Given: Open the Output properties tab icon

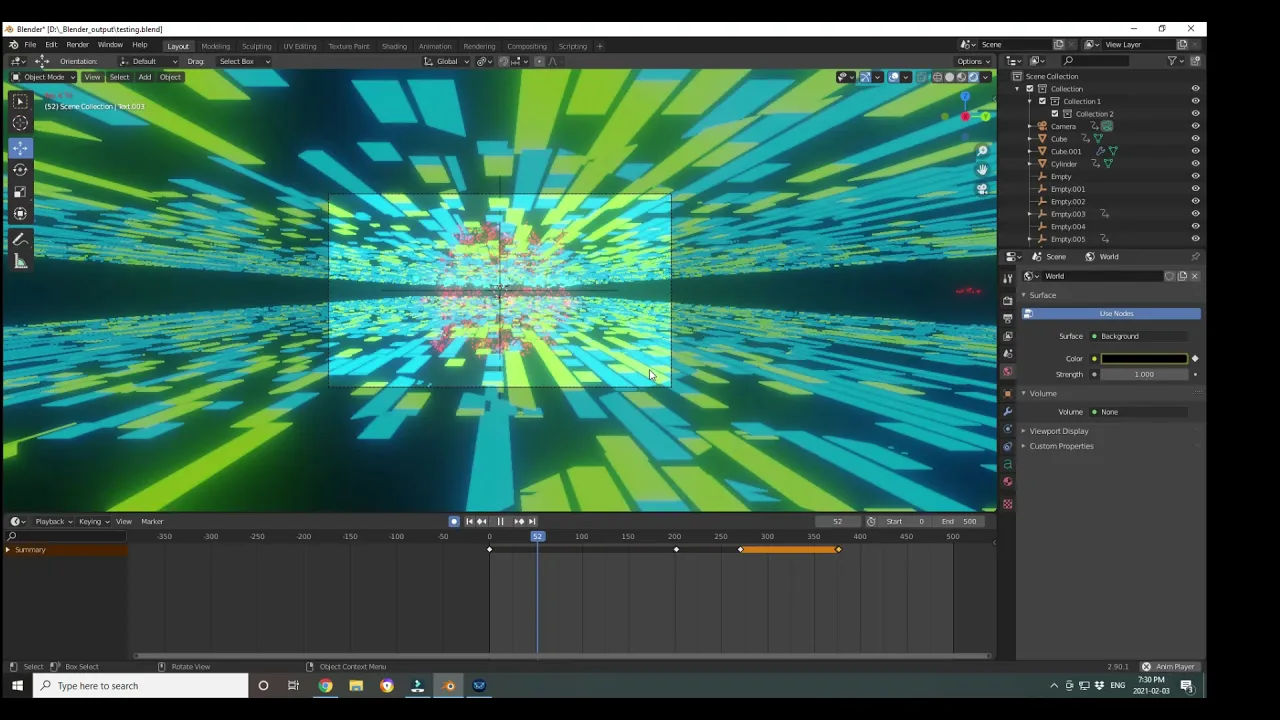Looking at the screenshot, I should pos(1007,318).
